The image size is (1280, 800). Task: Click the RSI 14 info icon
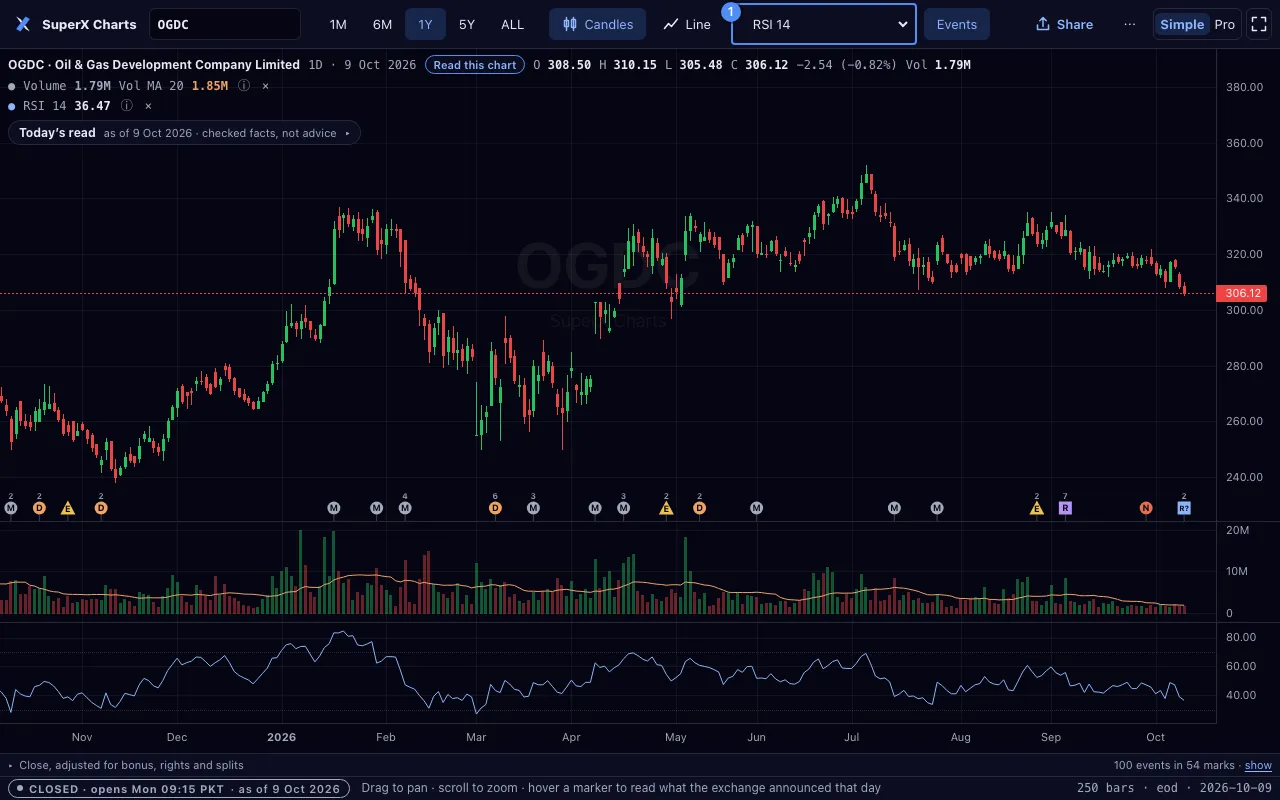click(x=127, y=106)
